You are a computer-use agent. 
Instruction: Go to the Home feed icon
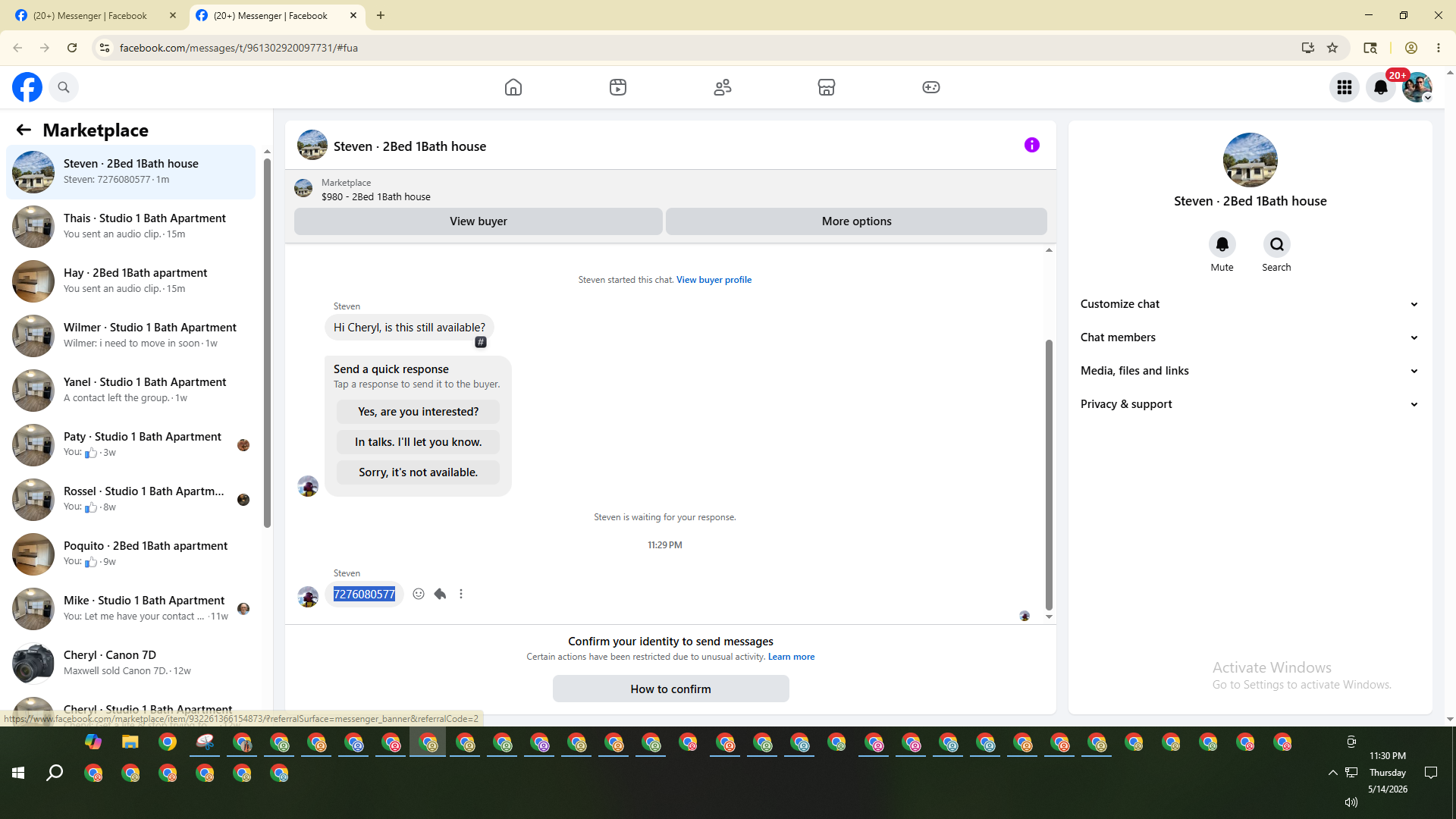pyautogui.click(x=513, y=87)
